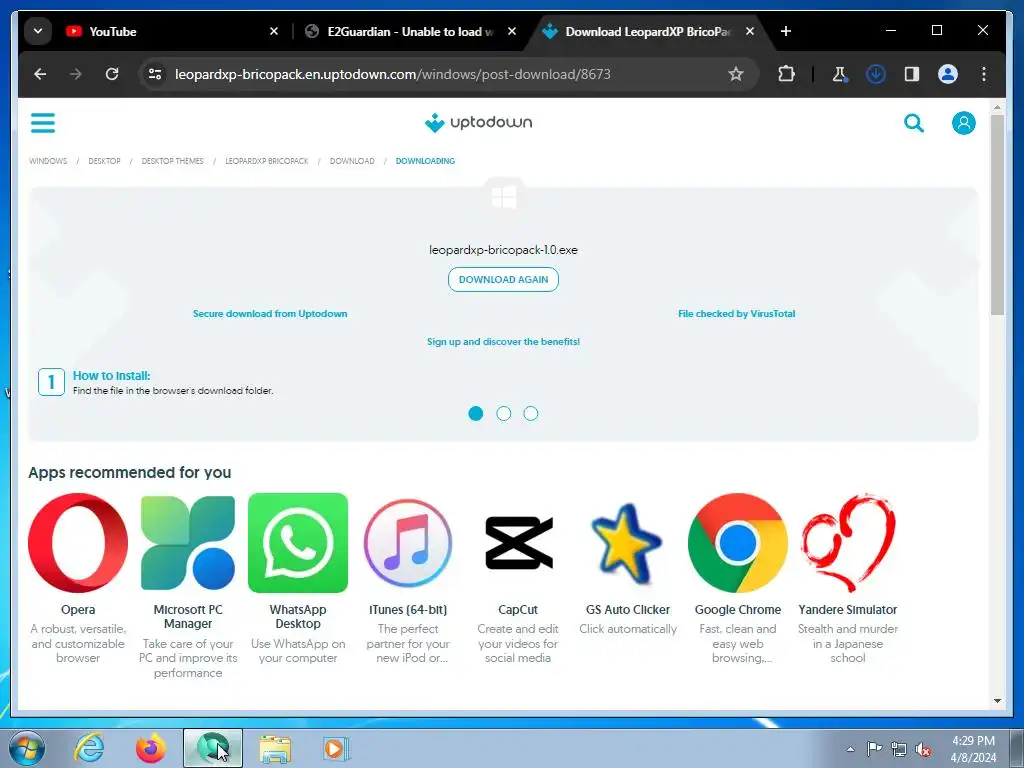Click the scrollbar down arrow
1024x768 pixels.
(997, 701)
